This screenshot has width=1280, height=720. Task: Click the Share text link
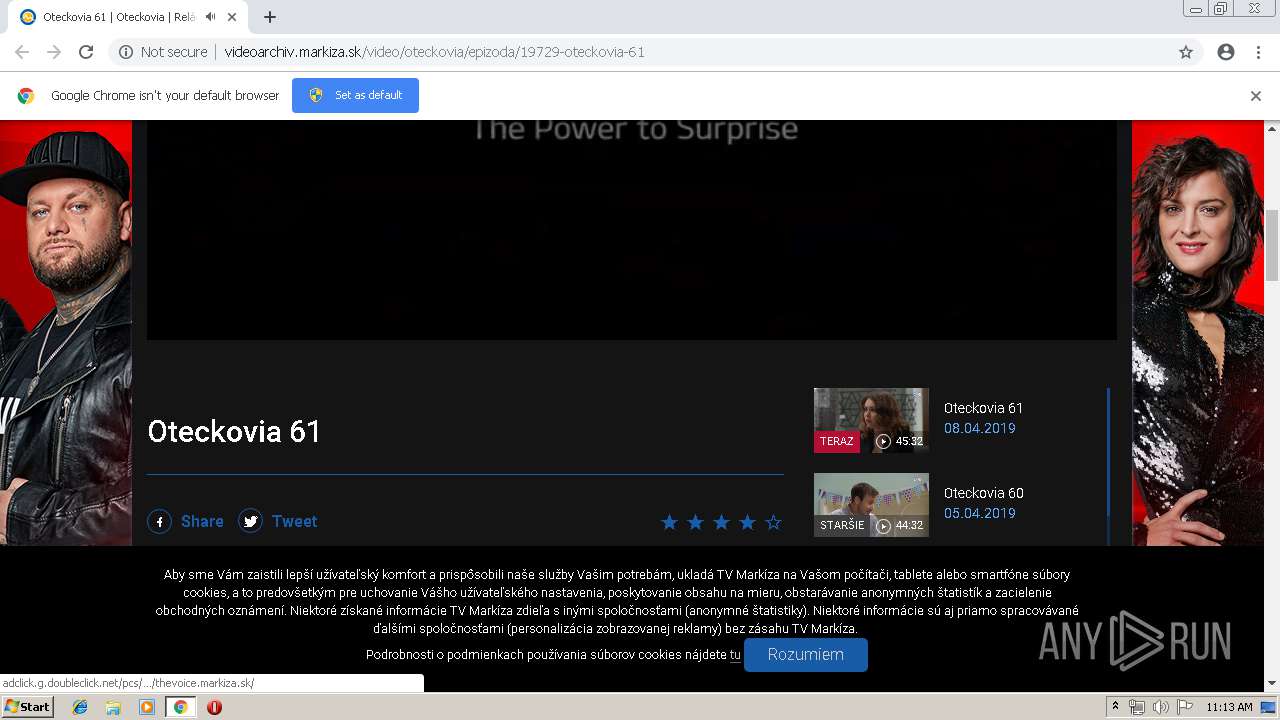[x=202, y=521]
